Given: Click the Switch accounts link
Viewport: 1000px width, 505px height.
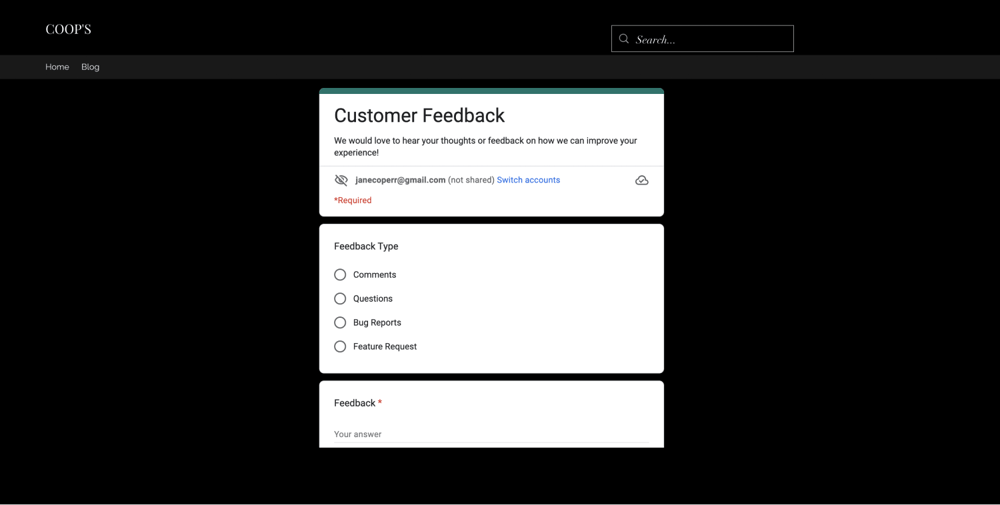Looking at the screenshot, I should click(528, 180).
